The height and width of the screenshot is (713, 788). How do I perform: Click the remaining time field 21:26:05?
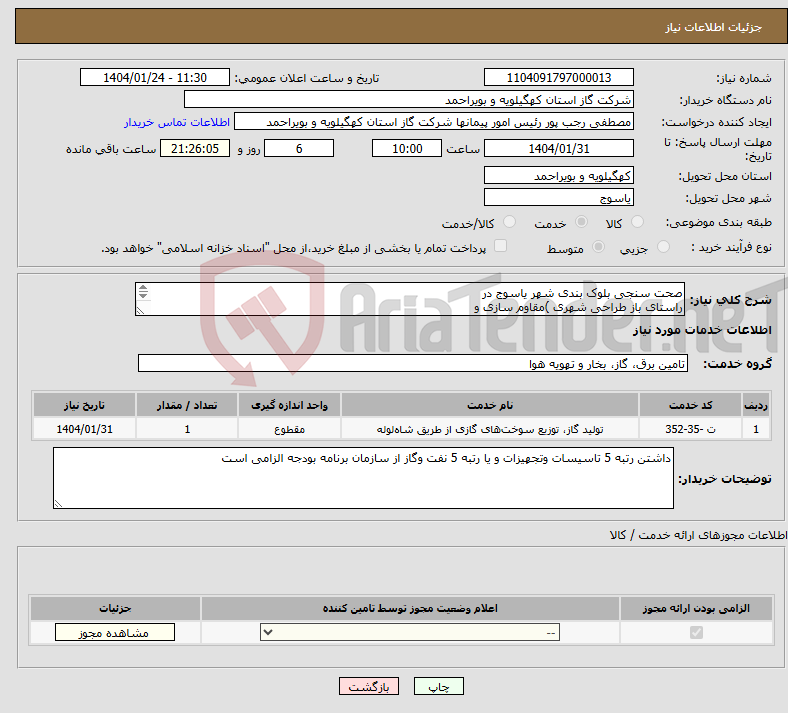pyautogui.click(x=195, y=148)
